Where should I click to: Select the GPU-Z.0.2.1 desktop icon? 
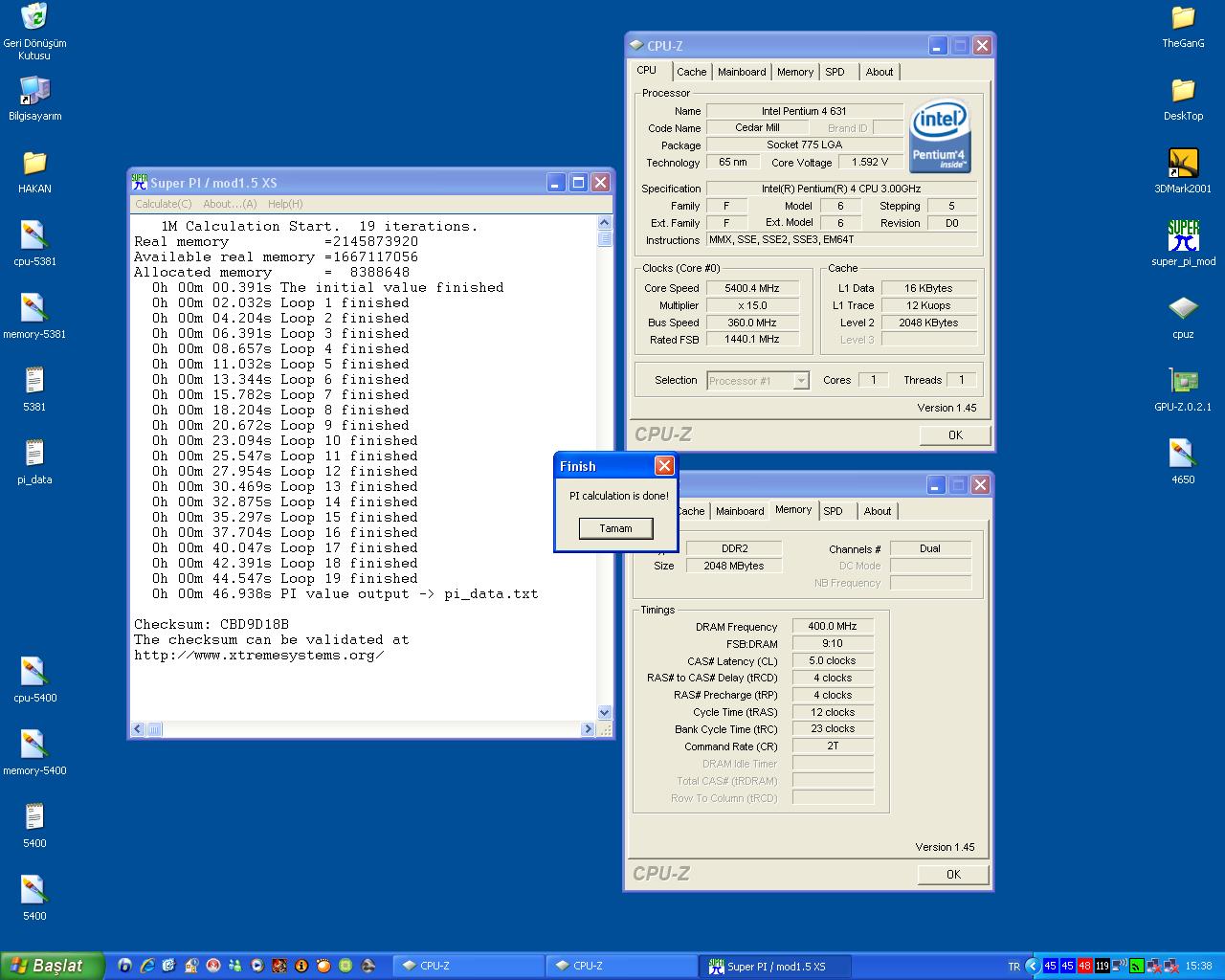tap(1183, 381)
